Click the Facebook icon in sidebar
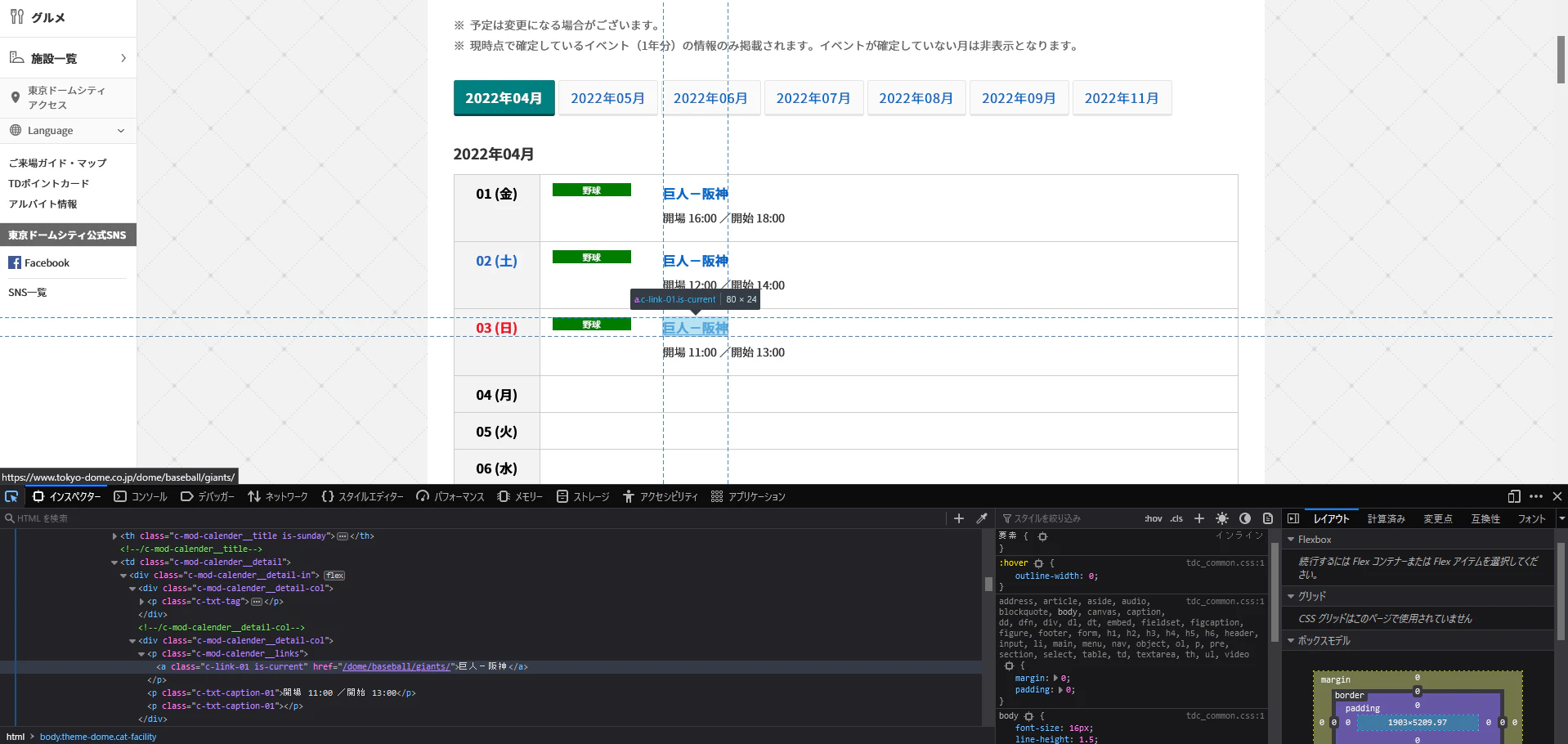 pyautogui.click(x=15, y=262)
